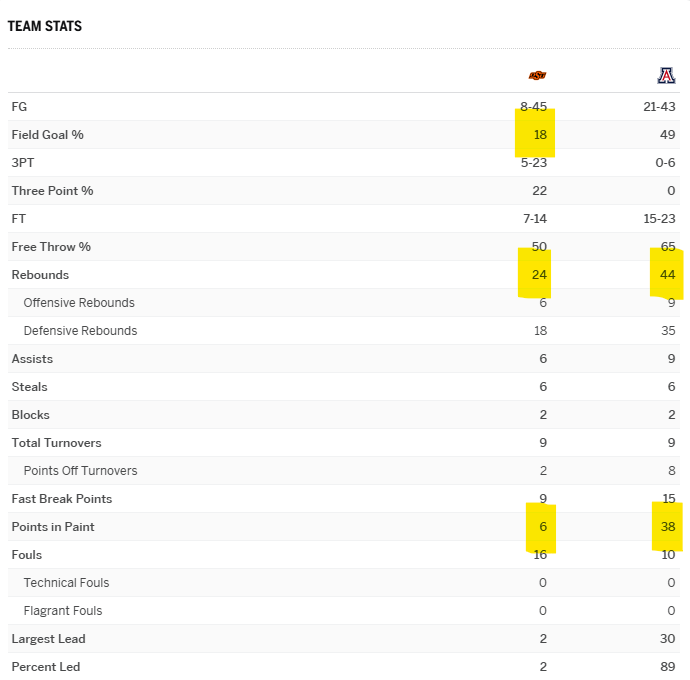Image resolution: width=690 pixels, height=680 pixels.
Task: Click the Arizona team logo
Action: 666,75
